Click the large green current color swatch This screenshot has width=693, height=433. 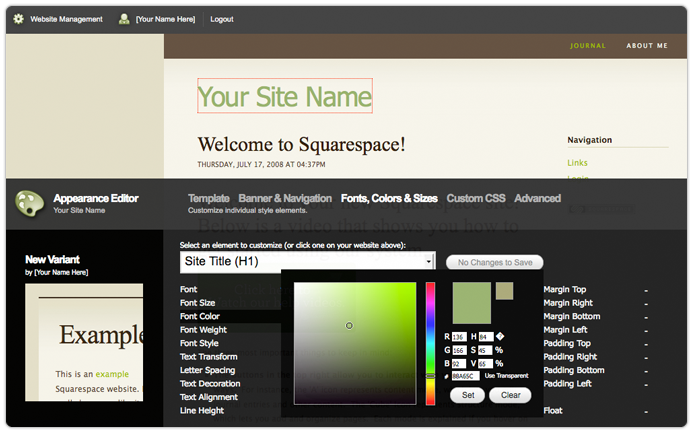point(472,303)
